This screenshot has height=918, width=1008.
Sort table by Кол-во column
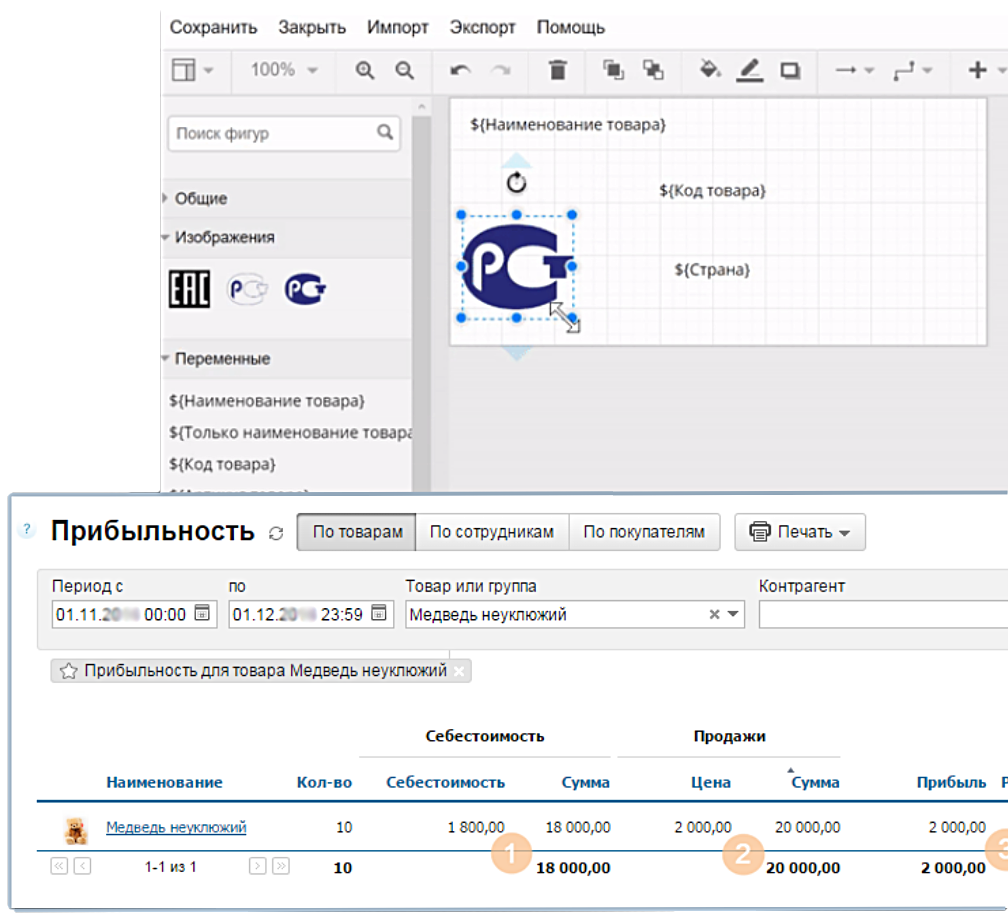(324, 782)
